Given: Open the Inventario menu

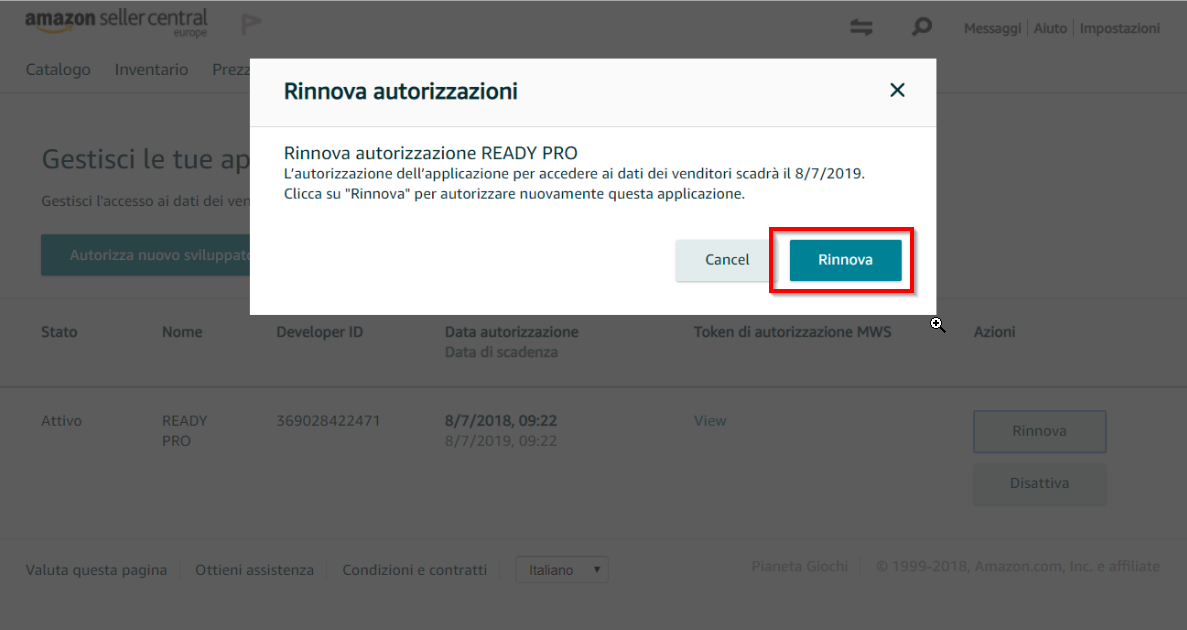Looking at the screenshot, I should click(x=151, y=70).
